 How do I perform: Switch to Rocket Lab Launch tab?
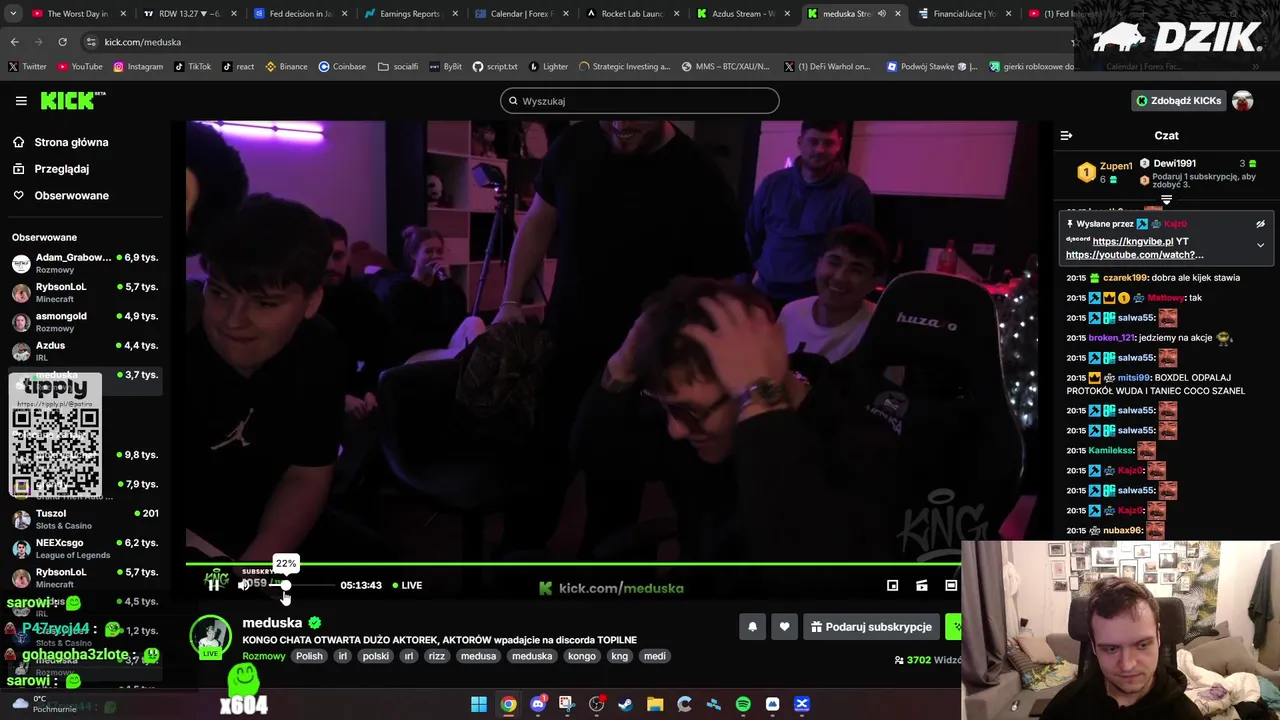coord(633,14)
